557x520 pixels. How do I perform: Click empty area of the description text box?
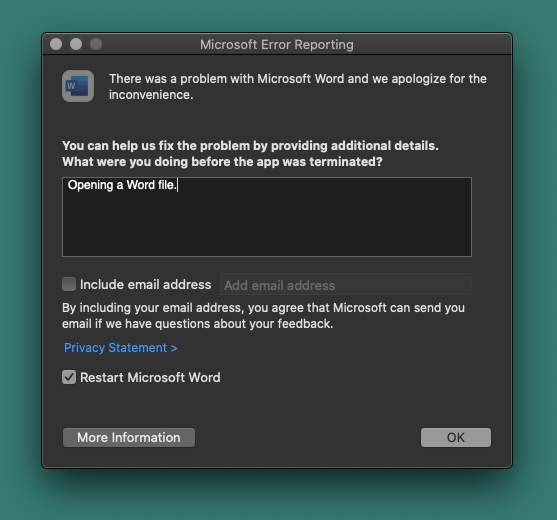point(267,227)
